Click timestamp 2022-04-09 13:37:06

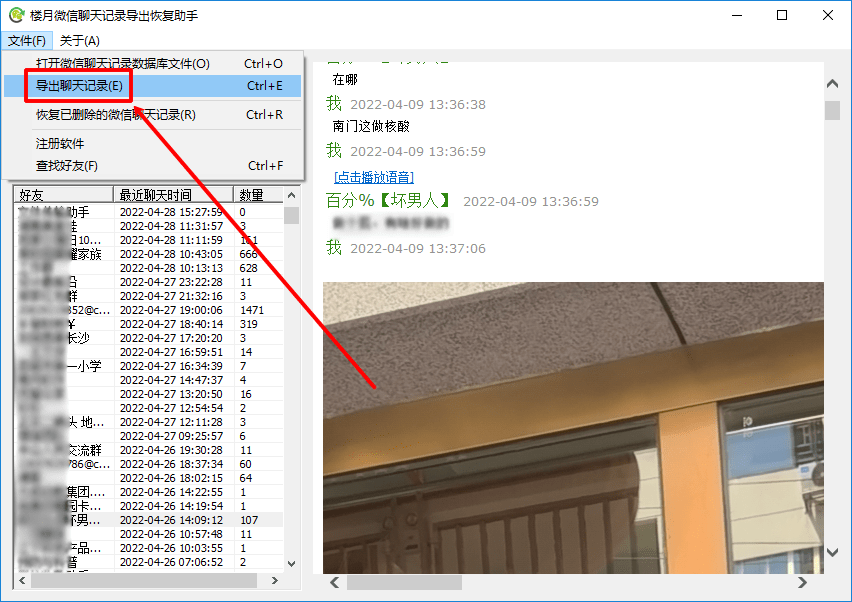tap(418, 249)
